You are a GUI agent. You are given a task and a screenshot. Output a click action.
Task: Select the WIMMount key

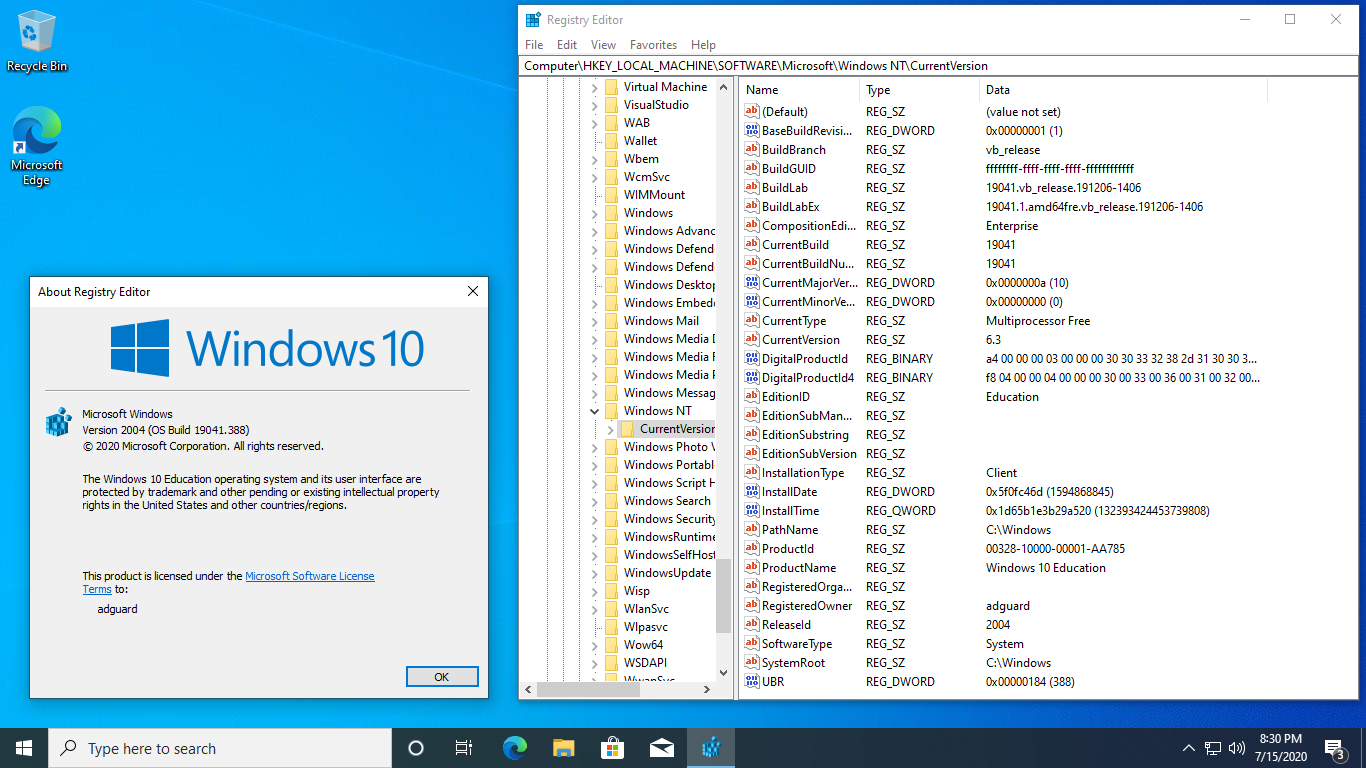(654, 195)
